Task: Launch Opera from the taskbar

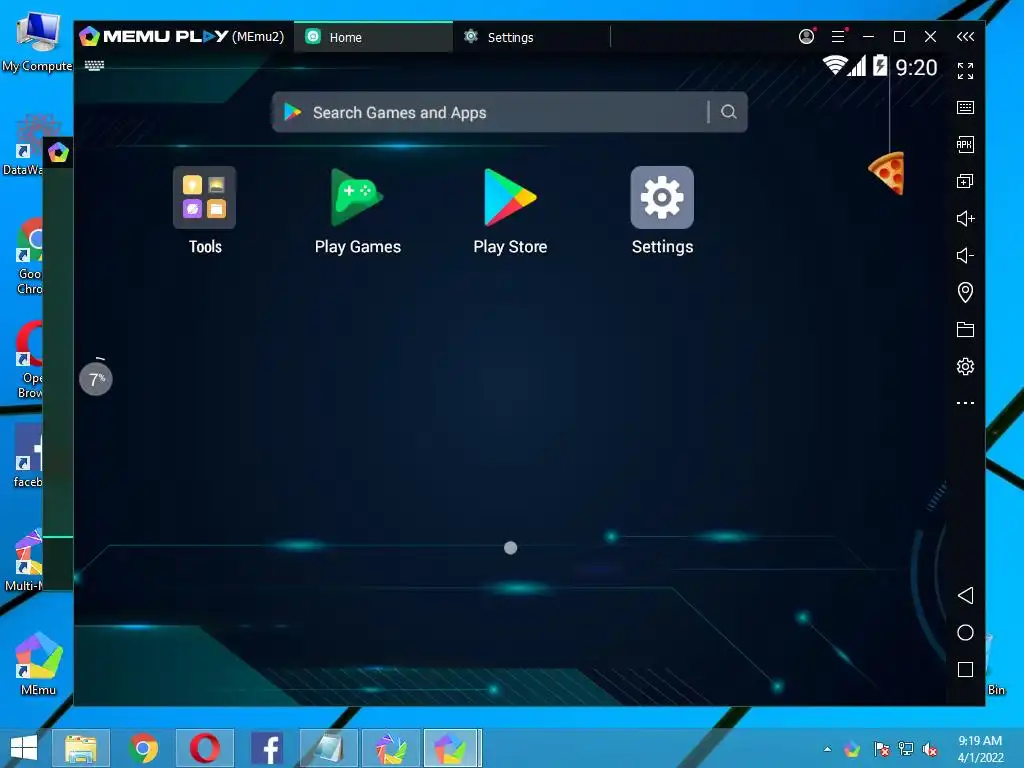Action: pos(205,748)
